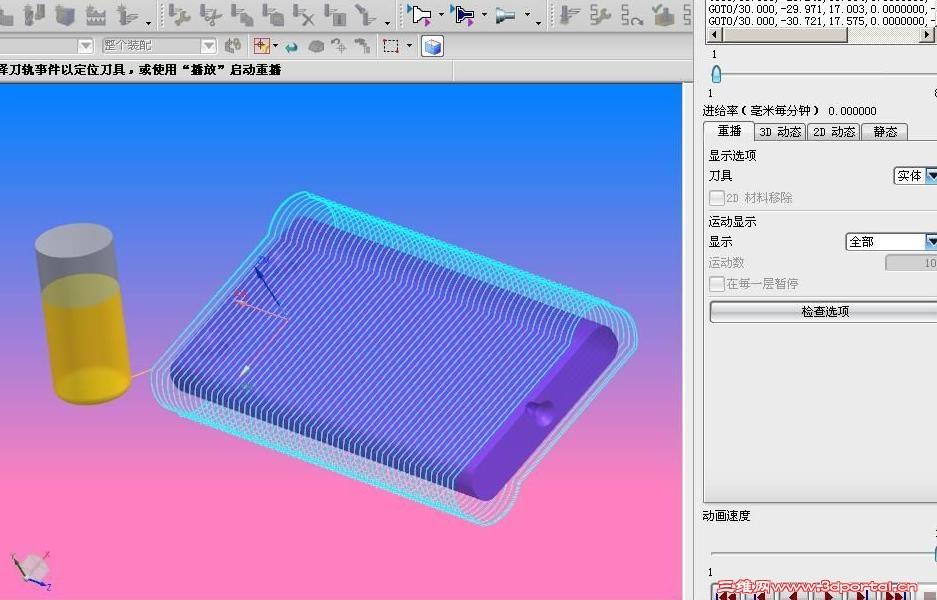Click the white tool with magenta arrow icon

(421, 15)
